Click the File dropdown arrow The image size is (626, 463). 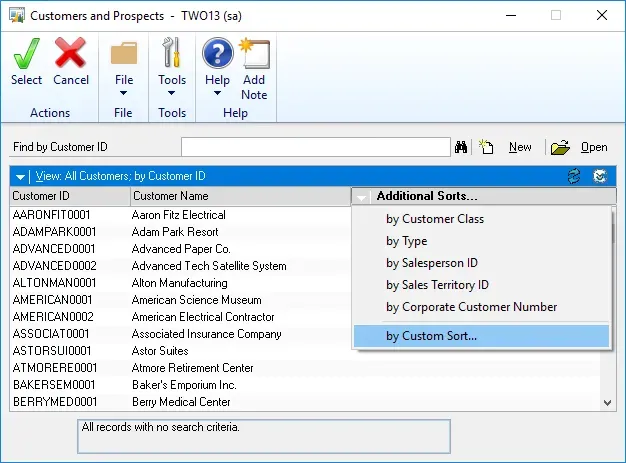click(124, 95)
